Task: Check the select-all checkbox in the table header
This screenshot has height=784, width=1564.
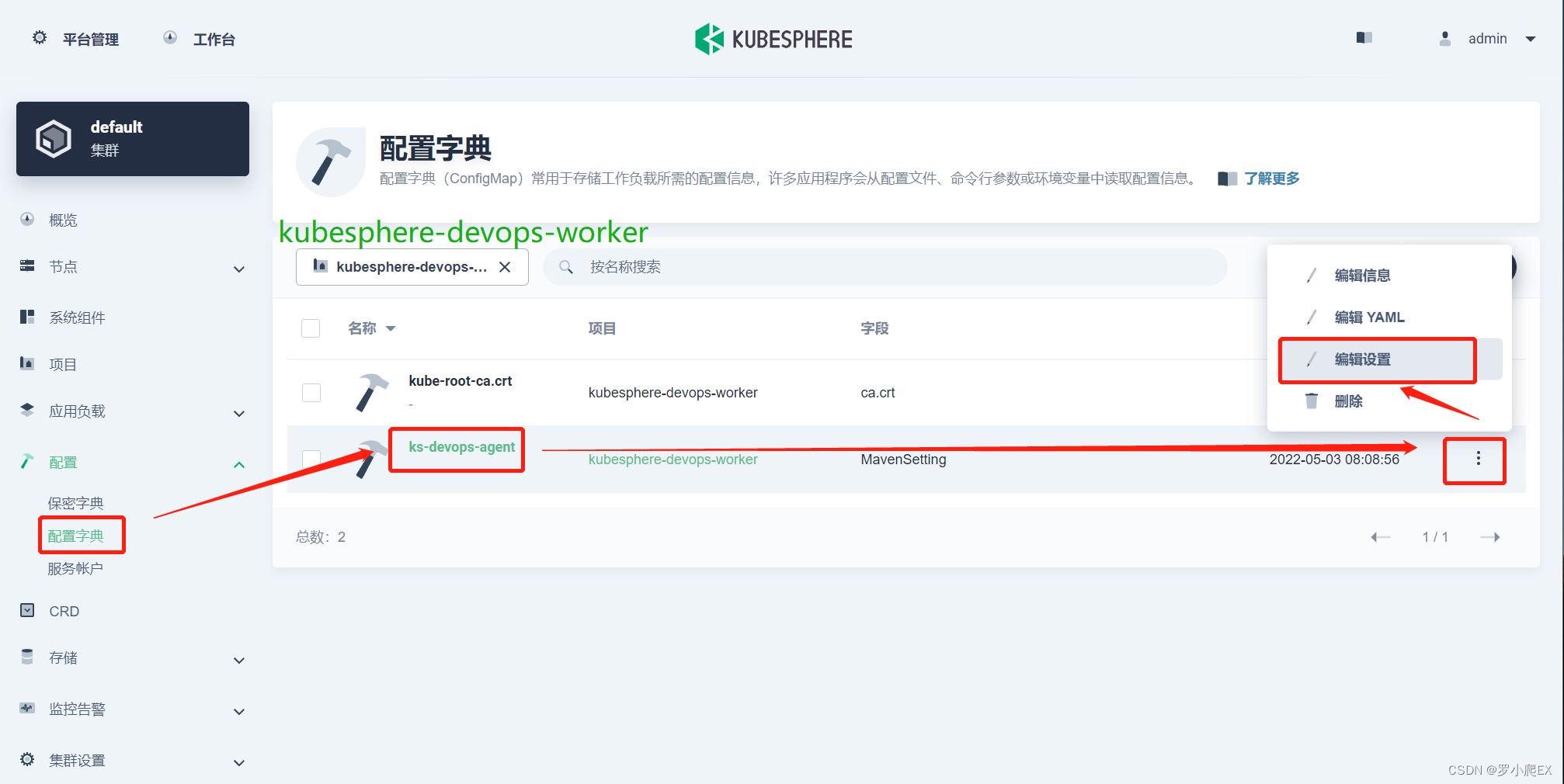Action: click(x=311, y=328)
